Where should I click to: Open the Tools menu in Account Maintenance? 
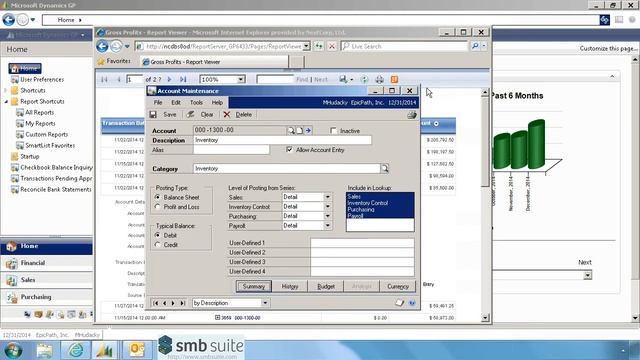[196, 102]
